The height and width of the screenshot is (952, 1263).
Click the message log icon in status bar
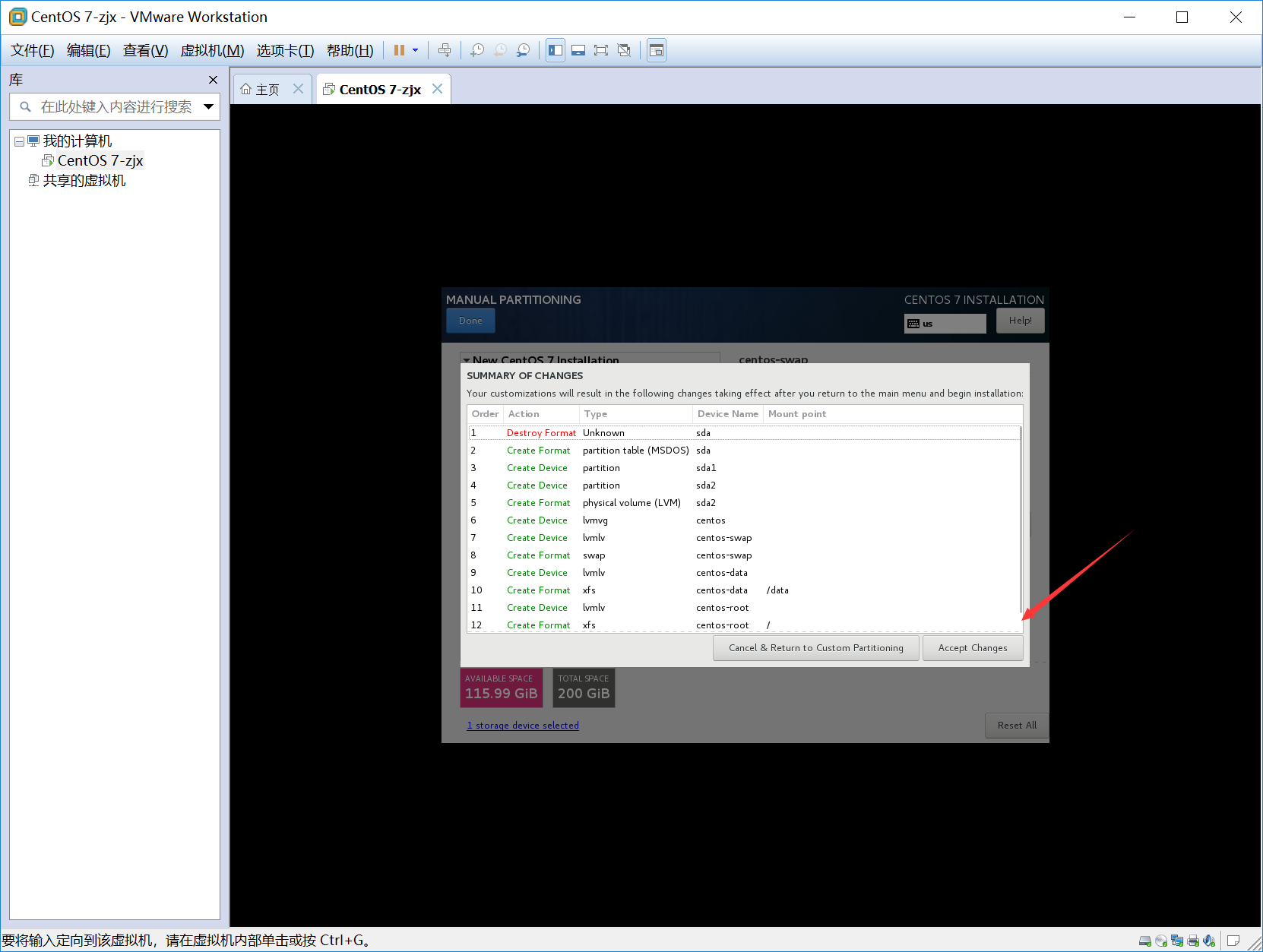(x=1233, y=941)
